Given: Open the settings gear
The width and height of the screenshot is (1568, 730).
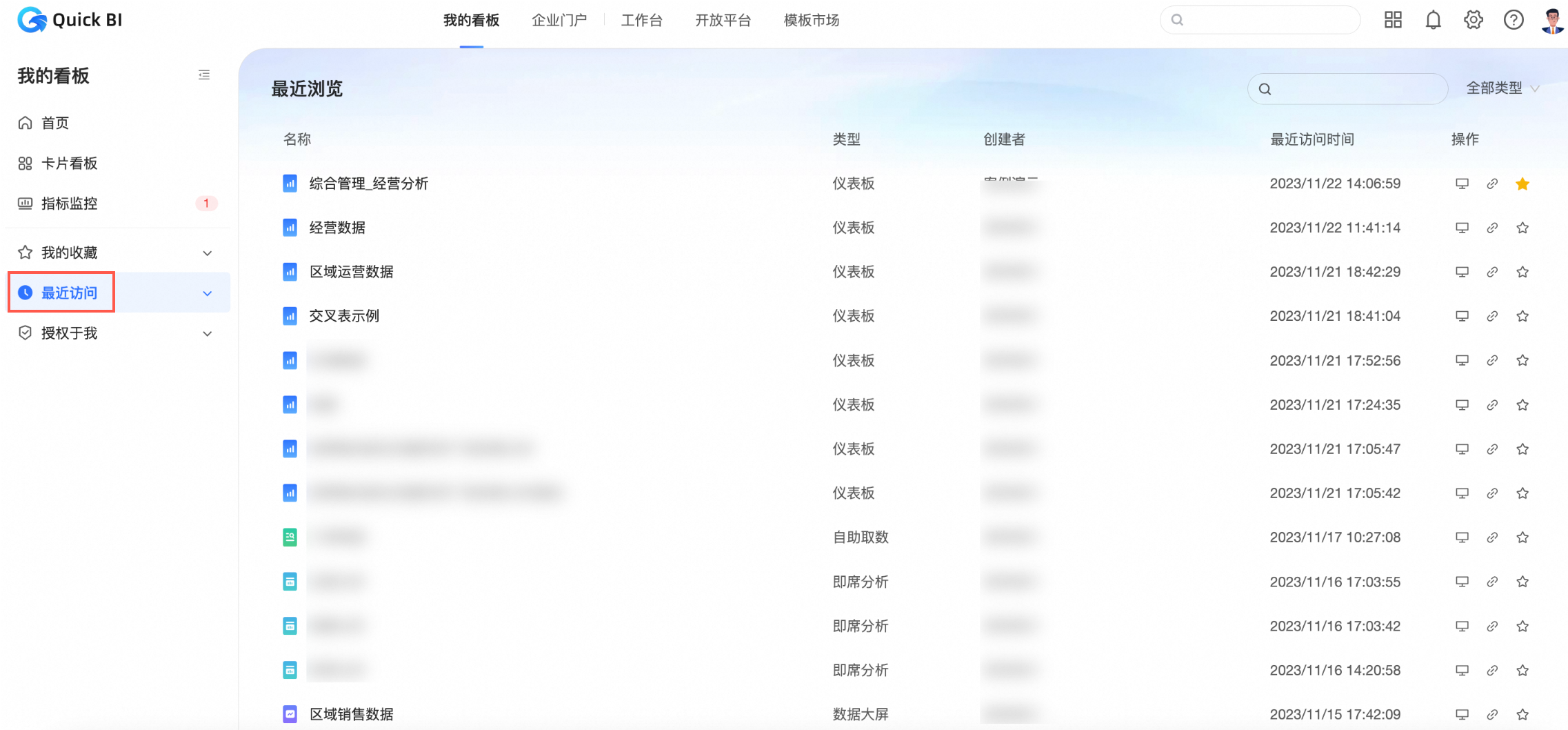Looking at the screenshot, I should (x=1474, y=20).
